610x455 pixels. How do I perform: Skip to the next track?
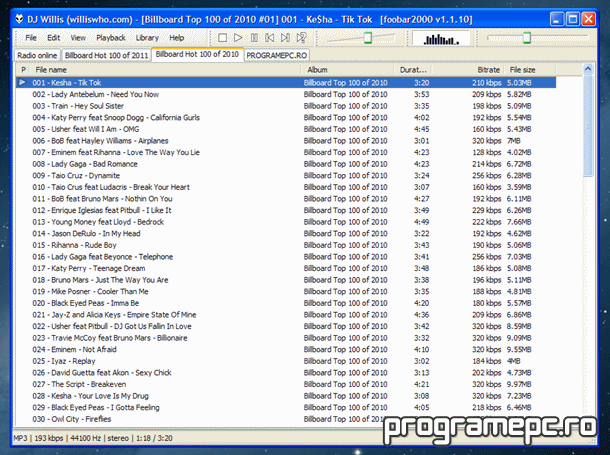tap(285, 38)
